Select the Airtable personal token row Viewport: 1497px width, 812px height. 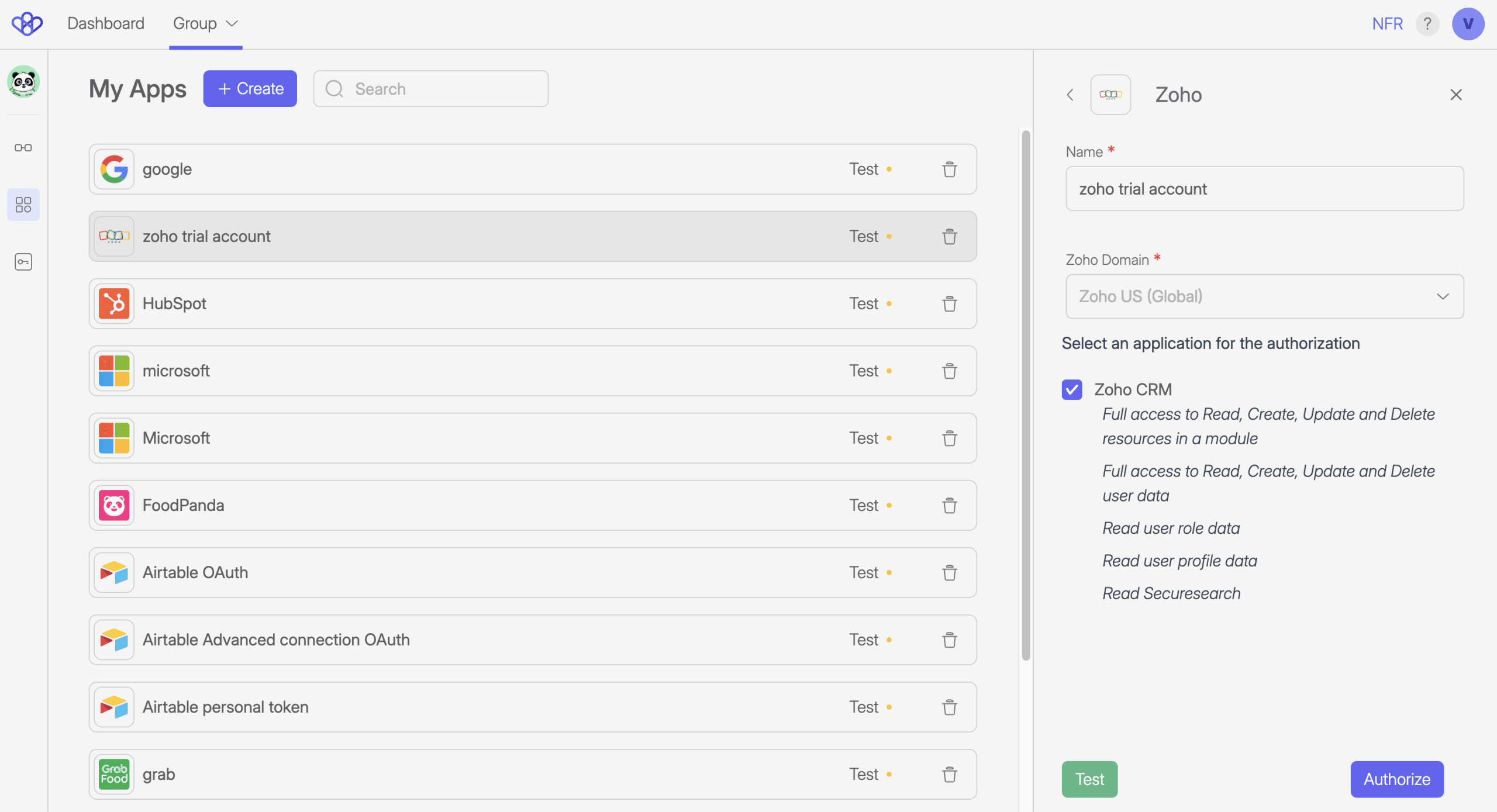tap(533, 707)
